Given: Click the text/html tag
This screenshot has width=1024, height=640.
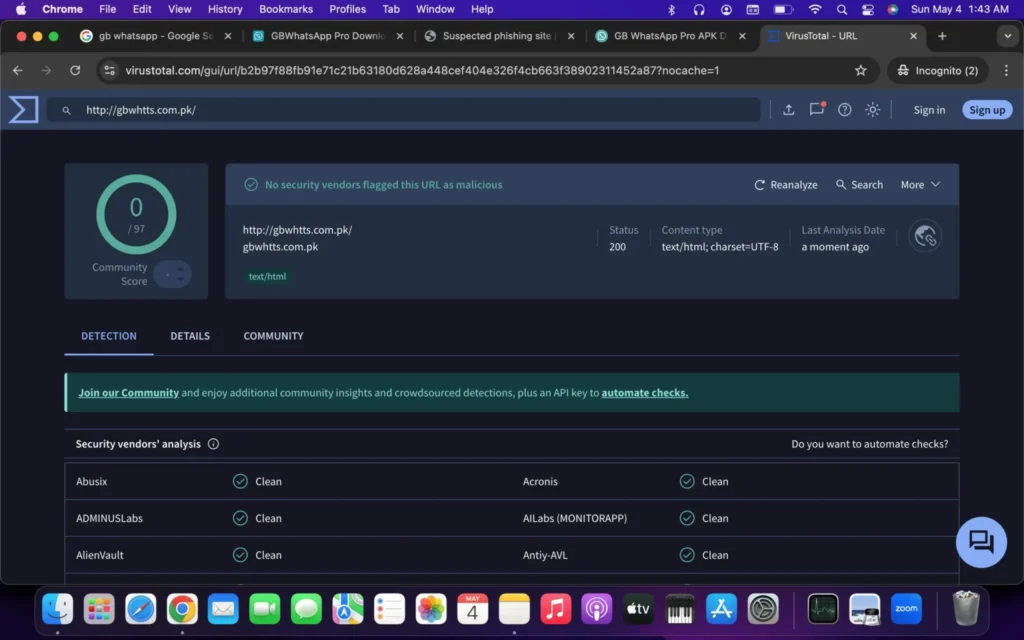Looking at the screenshot, I should click(x=267, y=276).
